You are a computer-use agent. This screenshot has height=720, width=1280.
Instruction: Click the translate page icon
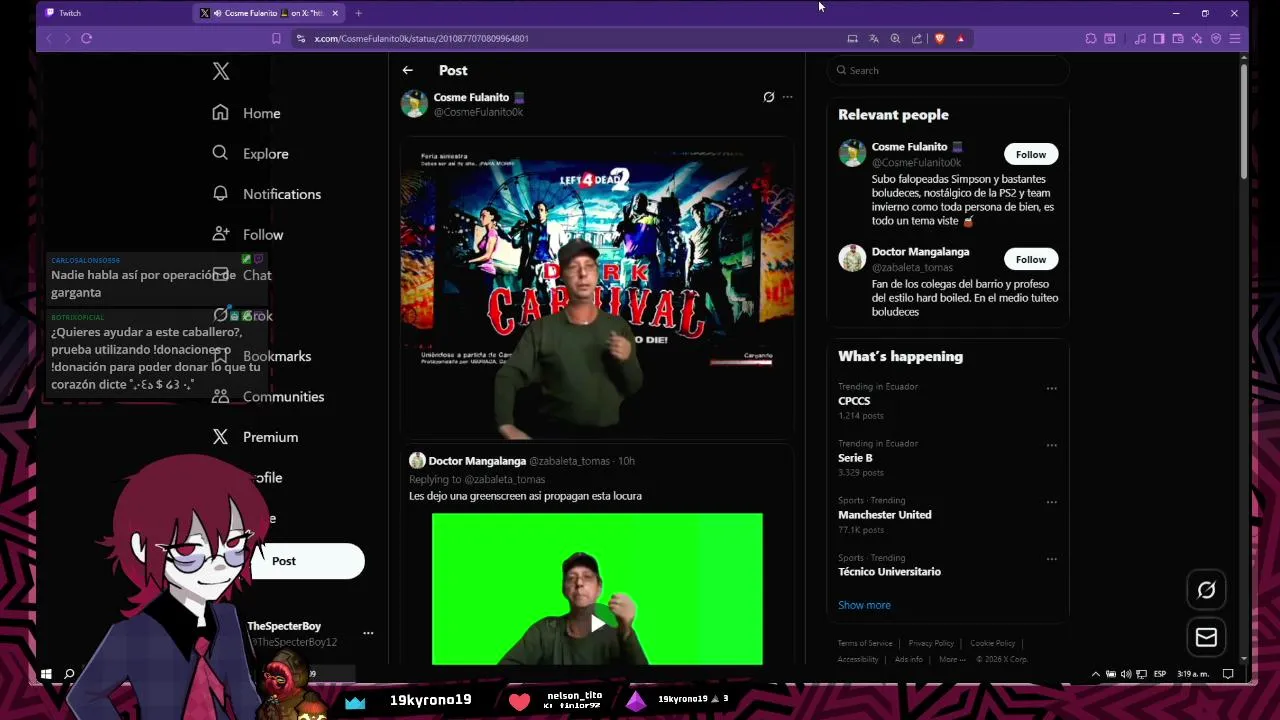click(873, 38)
